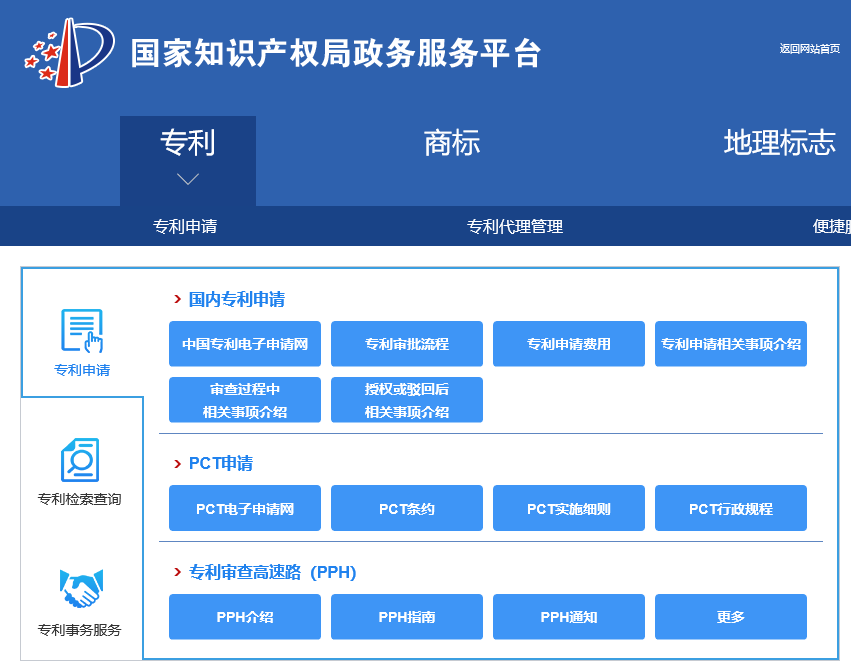
Task: Click the 返回网站首页 link
Action: click(x=809, y=49)
